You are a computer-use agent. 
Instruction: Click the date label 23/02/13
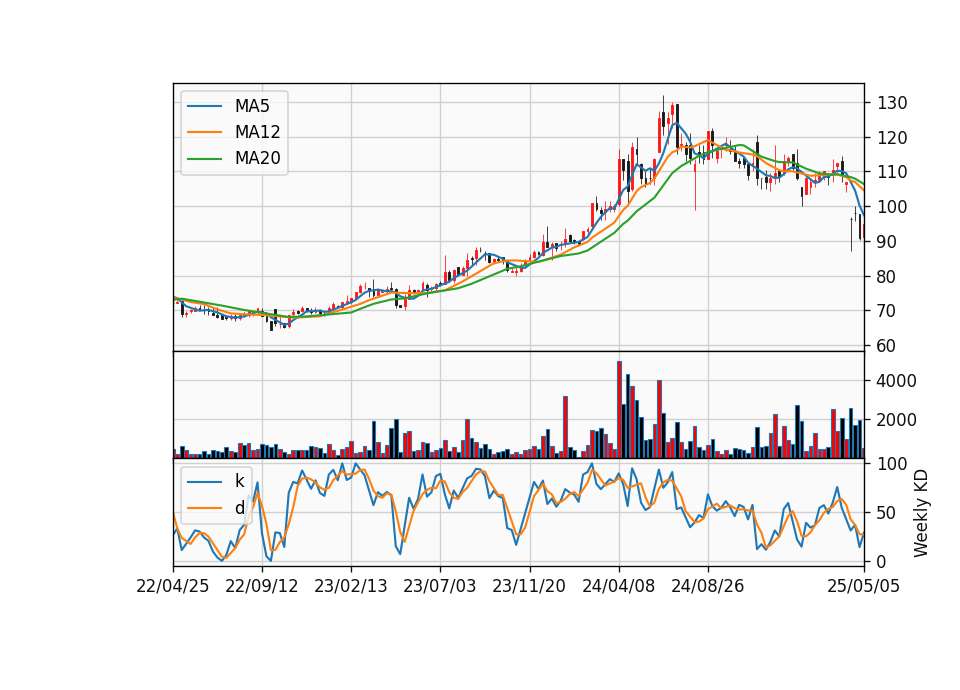[351, 586]
